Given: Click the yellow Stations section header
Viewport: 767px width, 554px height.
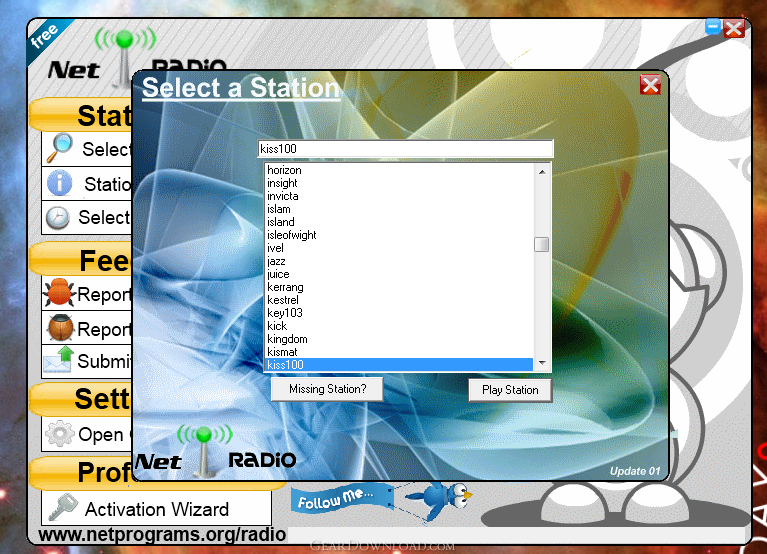Looking at the screenshot, I should point(81,115).
